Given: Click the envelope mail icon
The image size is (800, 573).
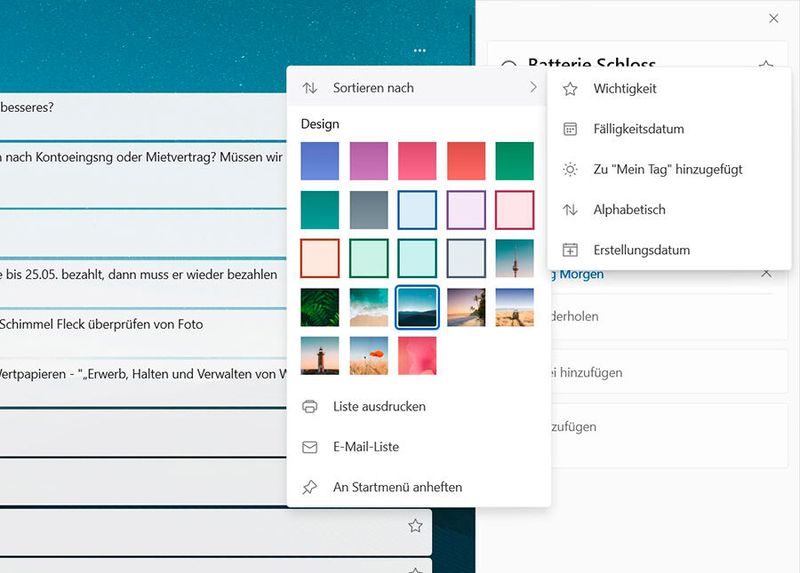Looking at the screenshot, I should [310, 447].
